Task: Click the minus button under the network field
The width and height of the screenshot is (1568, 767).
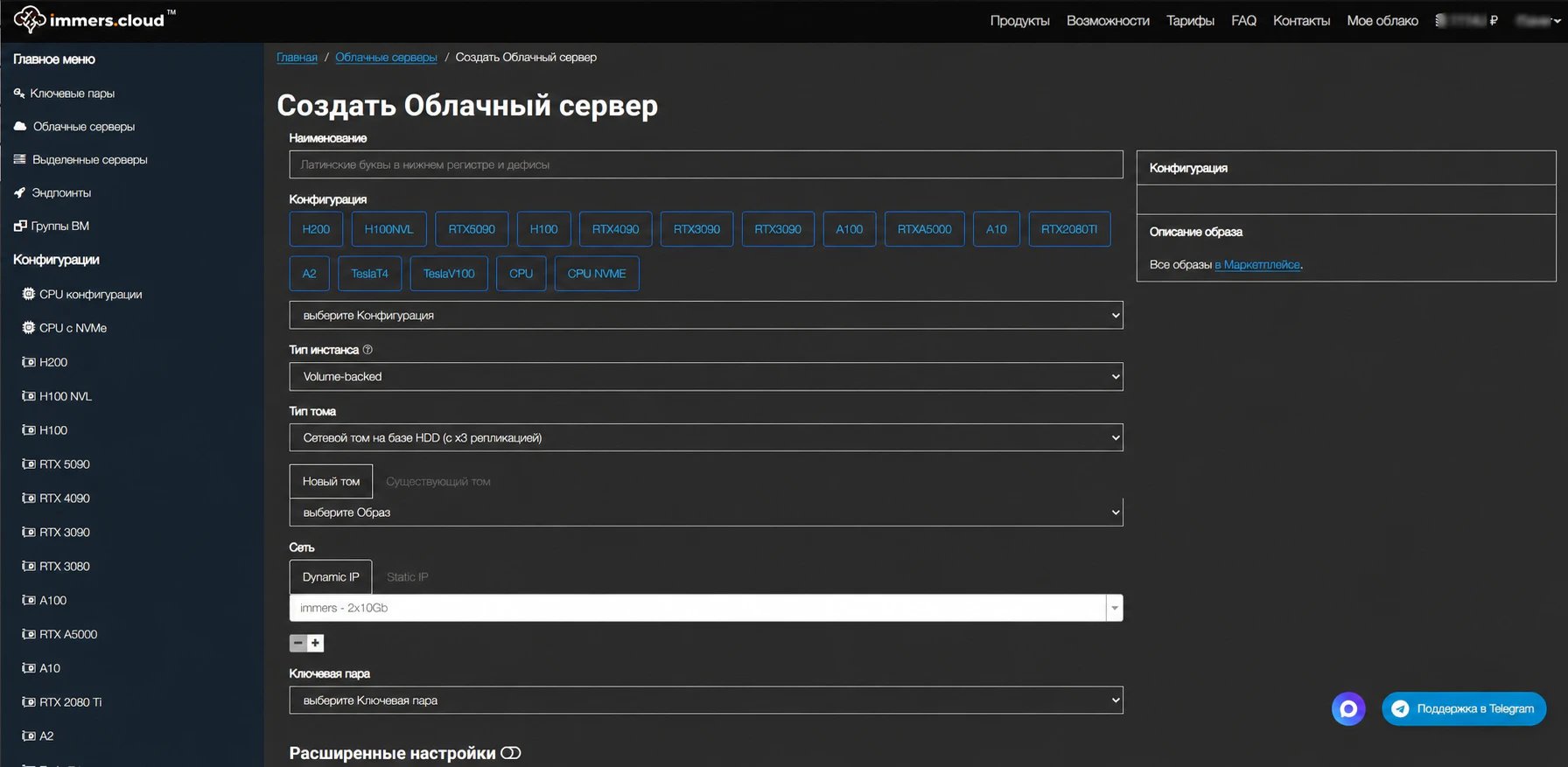Action: coord(298,643)
